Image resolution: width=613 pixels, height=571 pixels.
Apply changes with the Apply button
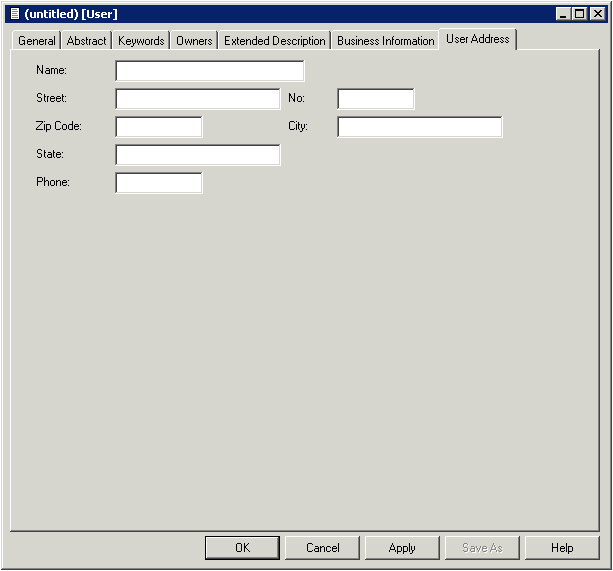click(x=402, y=548)
